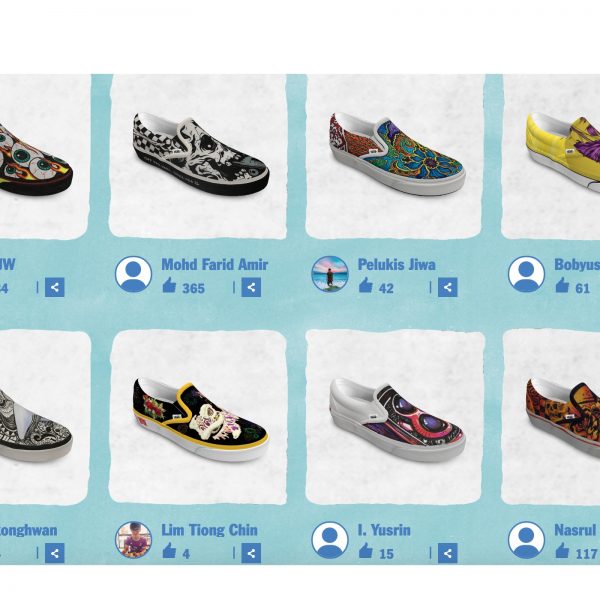Share Mohd Farid Amir's shoe design
This screenshot has width=600, height=600.
pyautogui.click(x=251, y=287)
